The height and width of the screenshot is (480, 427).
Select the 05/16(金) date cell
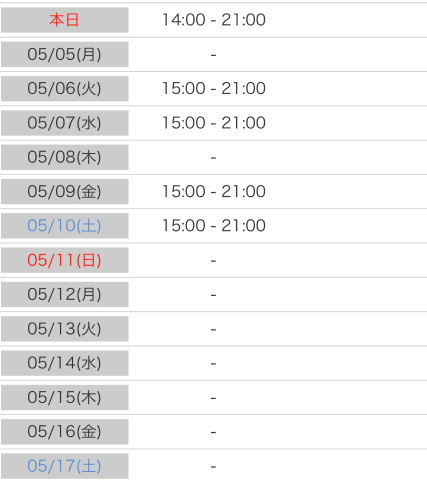point(65,432)
